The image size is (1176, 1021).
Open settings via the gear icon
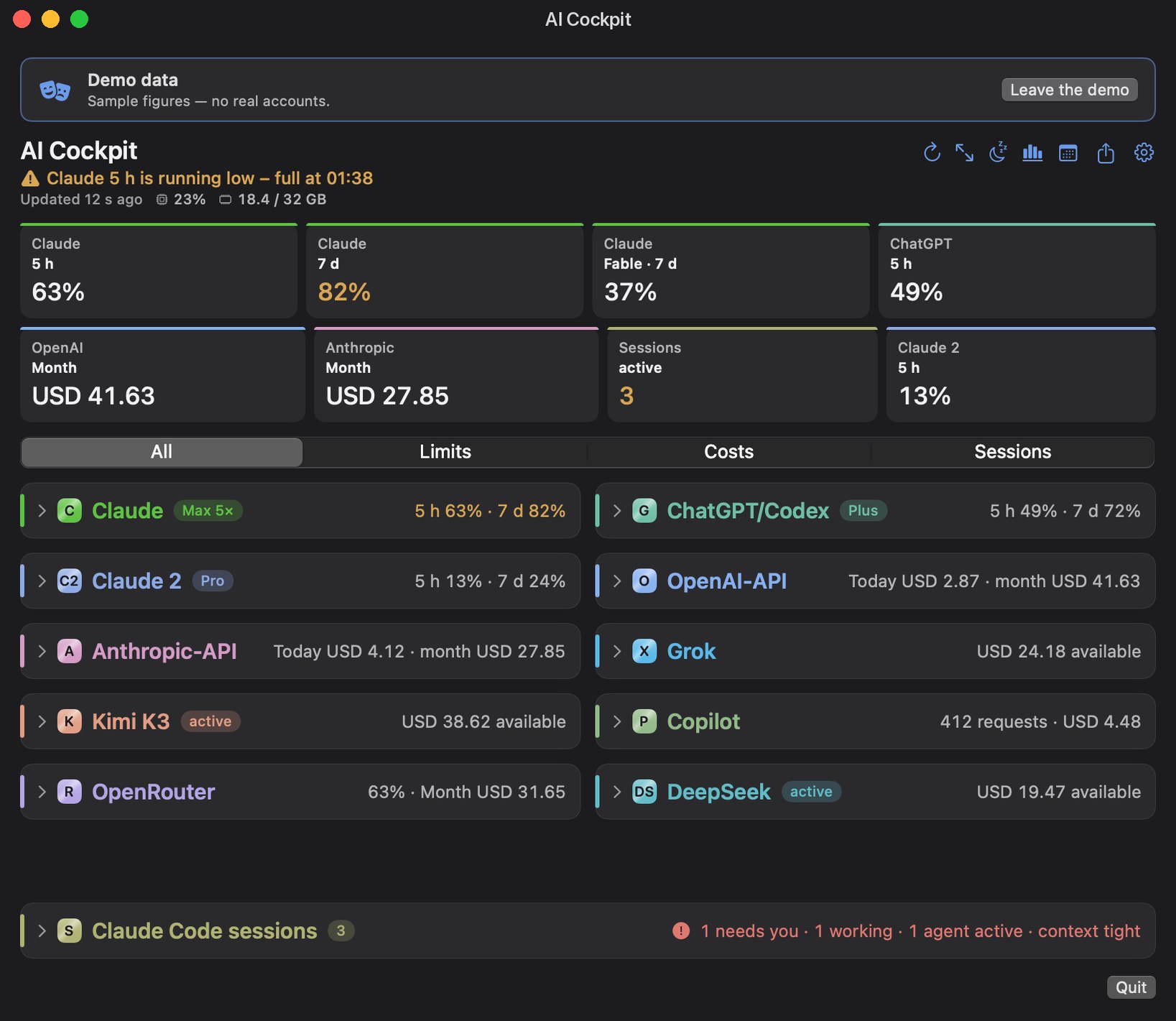pos(1144,152)
